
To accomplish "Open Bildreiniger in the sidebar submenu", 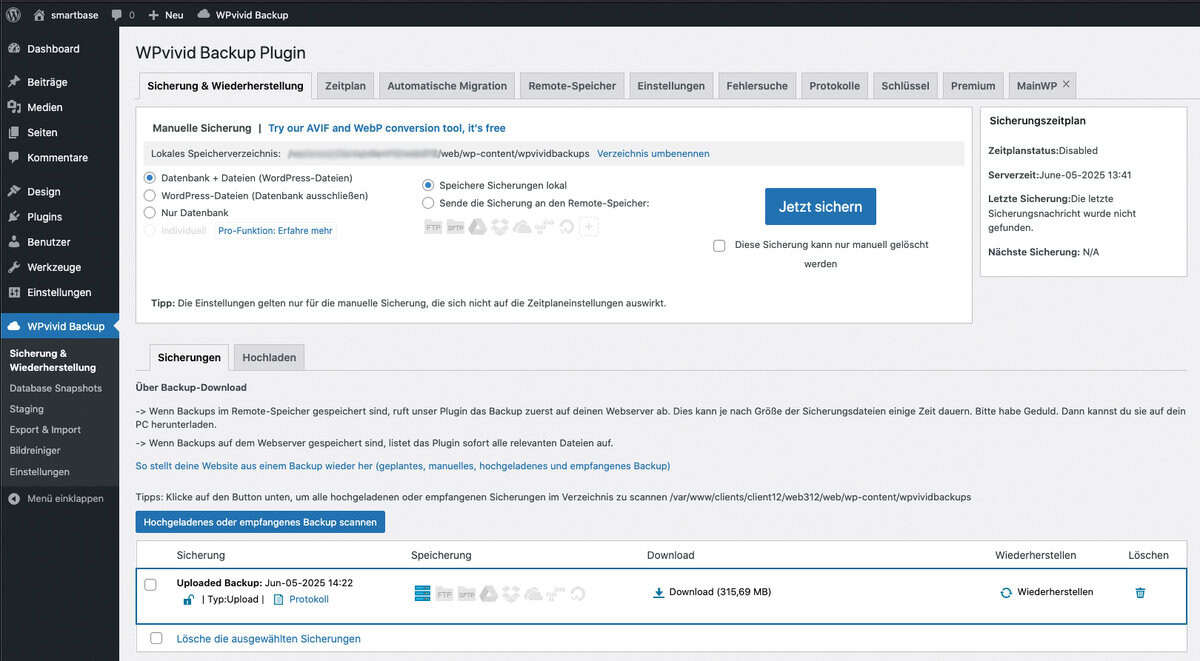I will (x=36, y=451).
